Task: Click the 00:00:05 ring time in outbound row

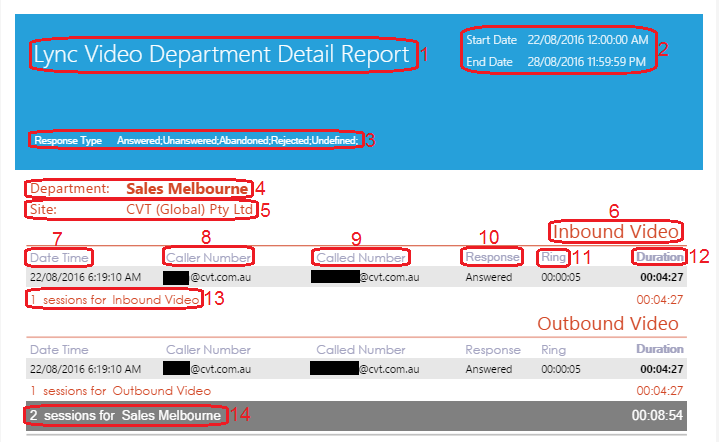Action: tap(561, 369)
